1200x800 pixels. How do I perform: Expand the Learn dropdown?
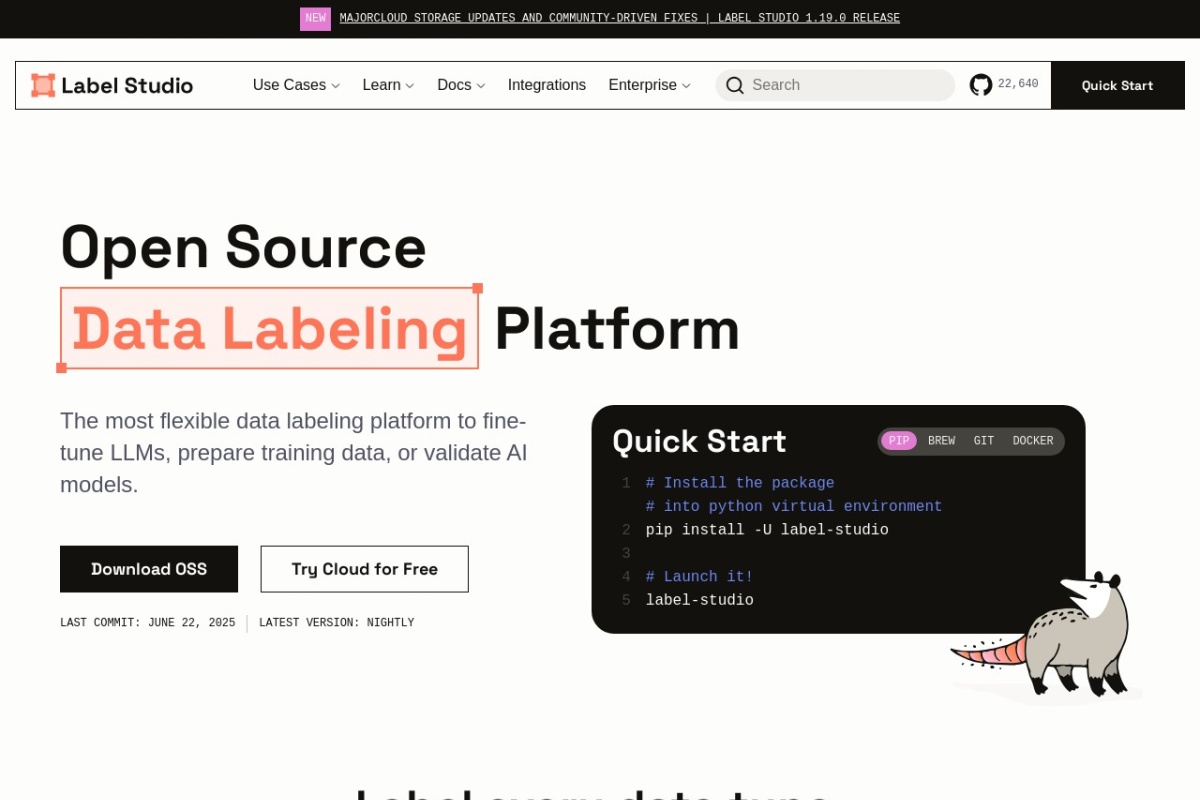tap(387, 85)
